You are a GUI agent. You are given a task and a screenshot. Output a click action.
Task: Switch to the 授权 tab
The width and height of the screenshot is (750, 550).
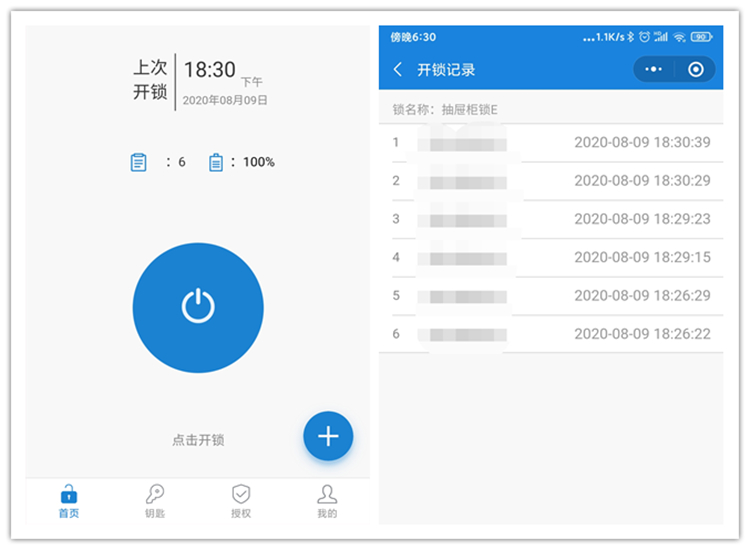241,501
